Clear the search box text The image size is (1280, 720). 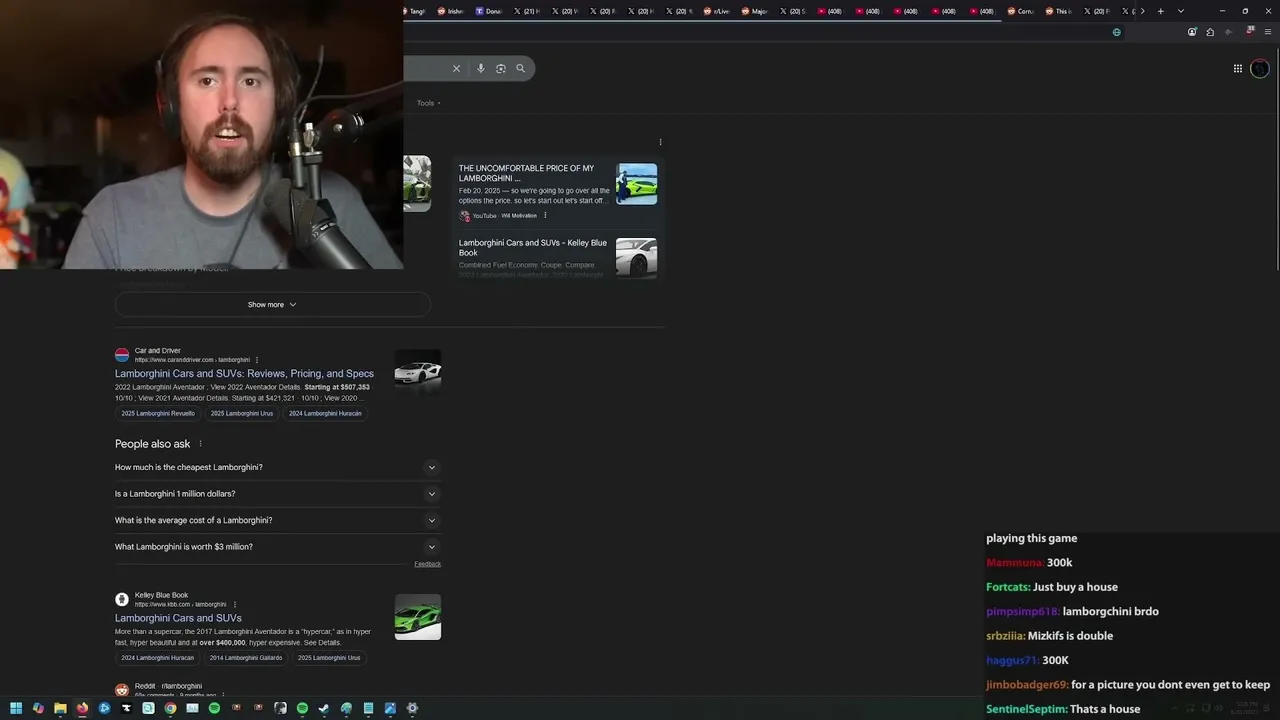point(456,68)
